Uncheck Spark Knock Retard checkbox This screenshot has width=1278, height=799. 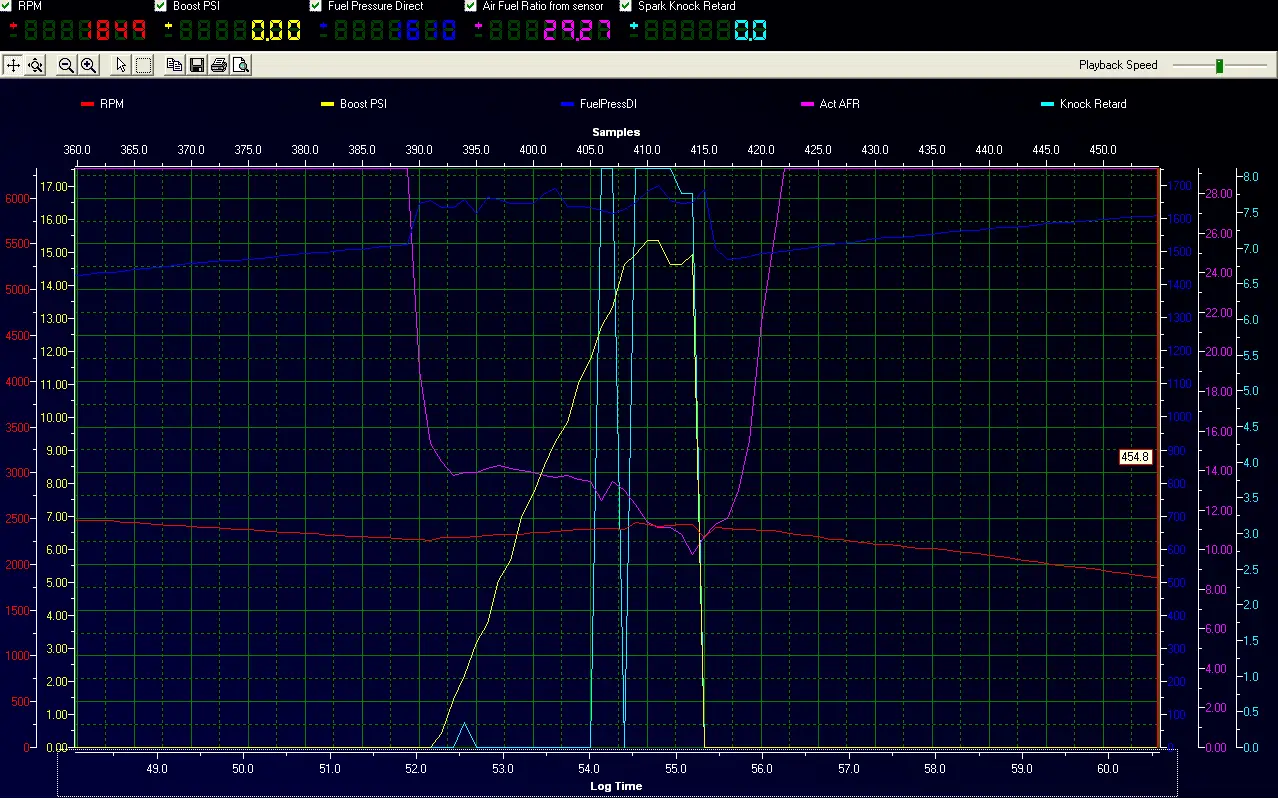click(626, 6)
